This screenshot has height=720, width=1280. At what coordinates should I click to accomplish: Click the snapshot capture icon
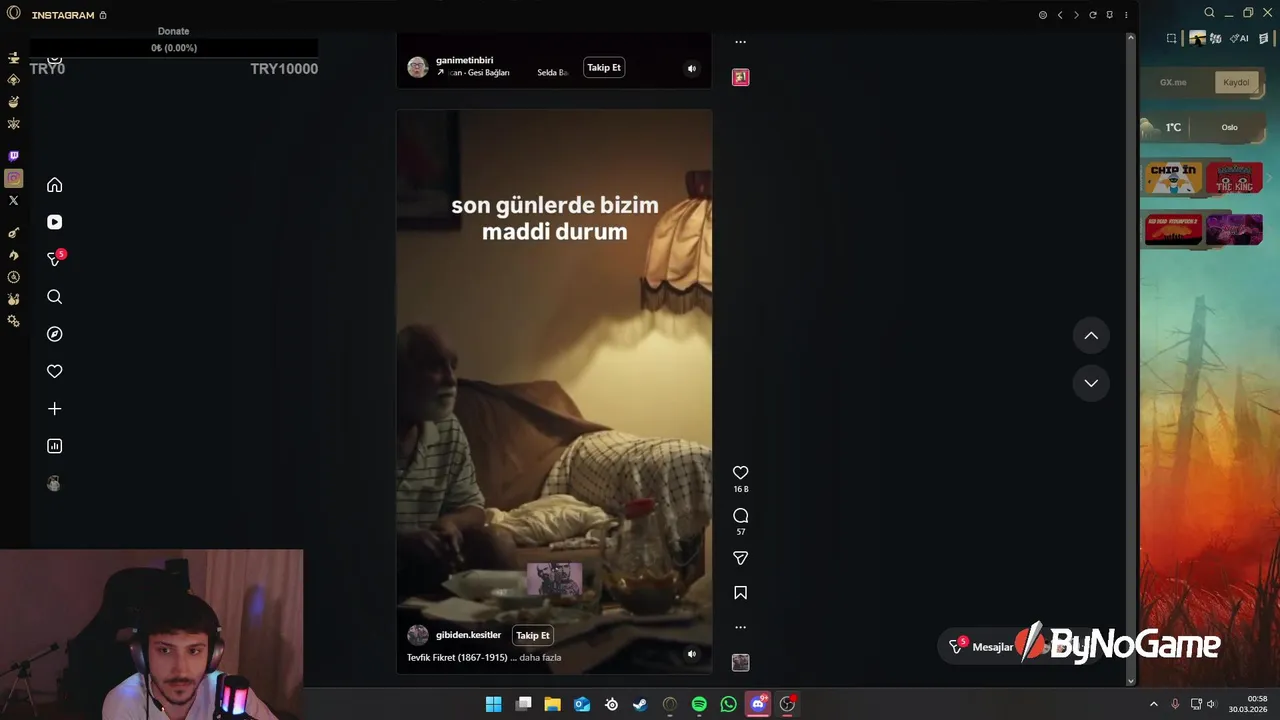1172,38
